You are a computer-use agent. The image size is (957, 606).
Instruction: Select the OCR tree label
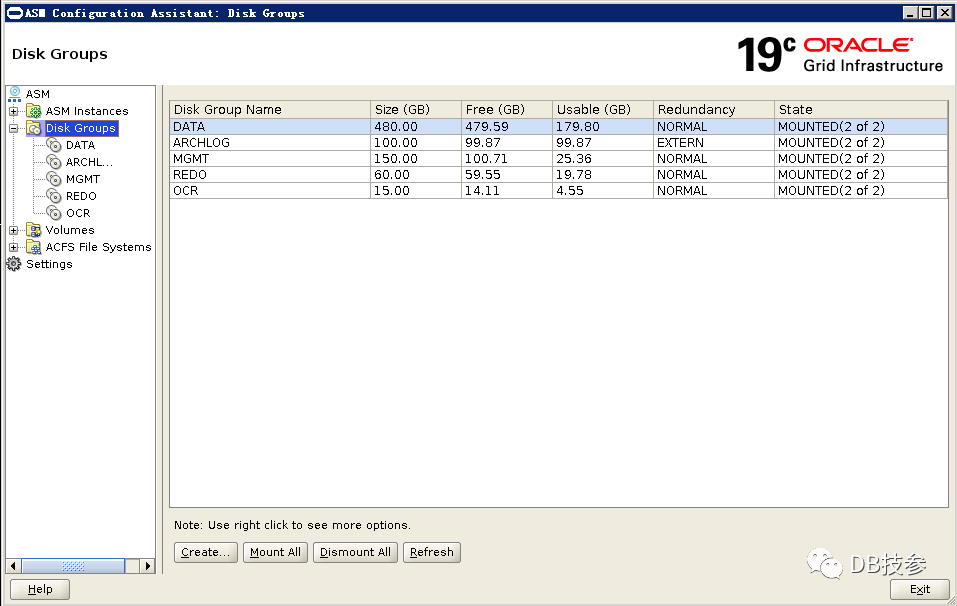pyautogui.click(x=78, y=213)
